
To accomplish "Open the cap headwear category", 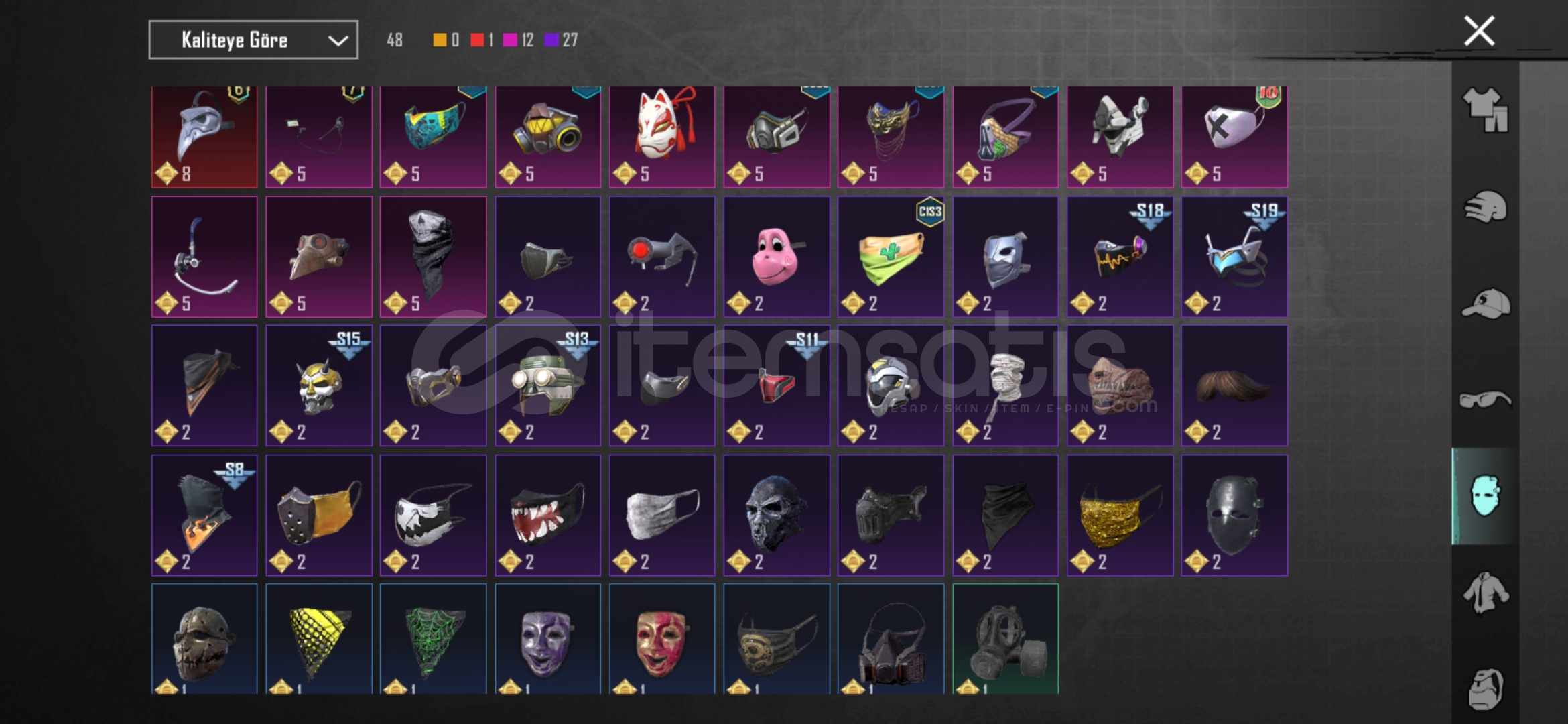I will click(1486, 304).
